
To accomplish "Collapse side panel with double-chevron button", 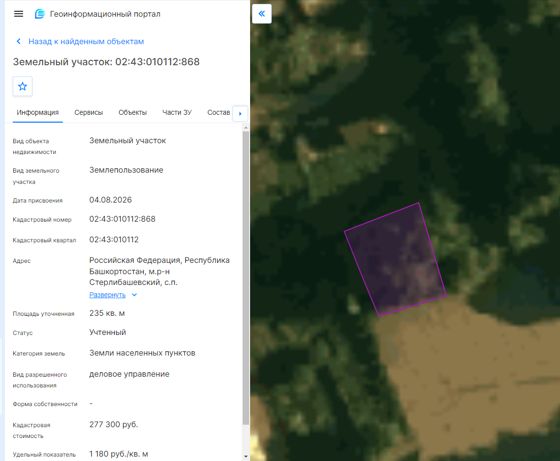I will [262, 14].
